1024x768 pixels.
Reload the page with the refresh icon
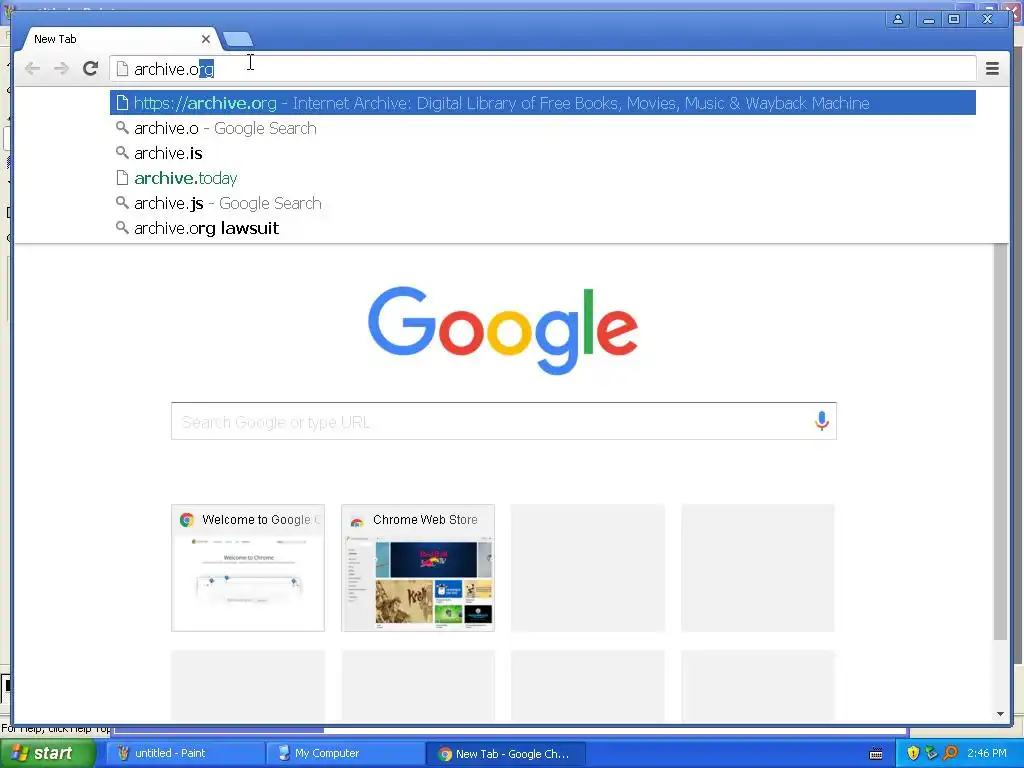90,69
